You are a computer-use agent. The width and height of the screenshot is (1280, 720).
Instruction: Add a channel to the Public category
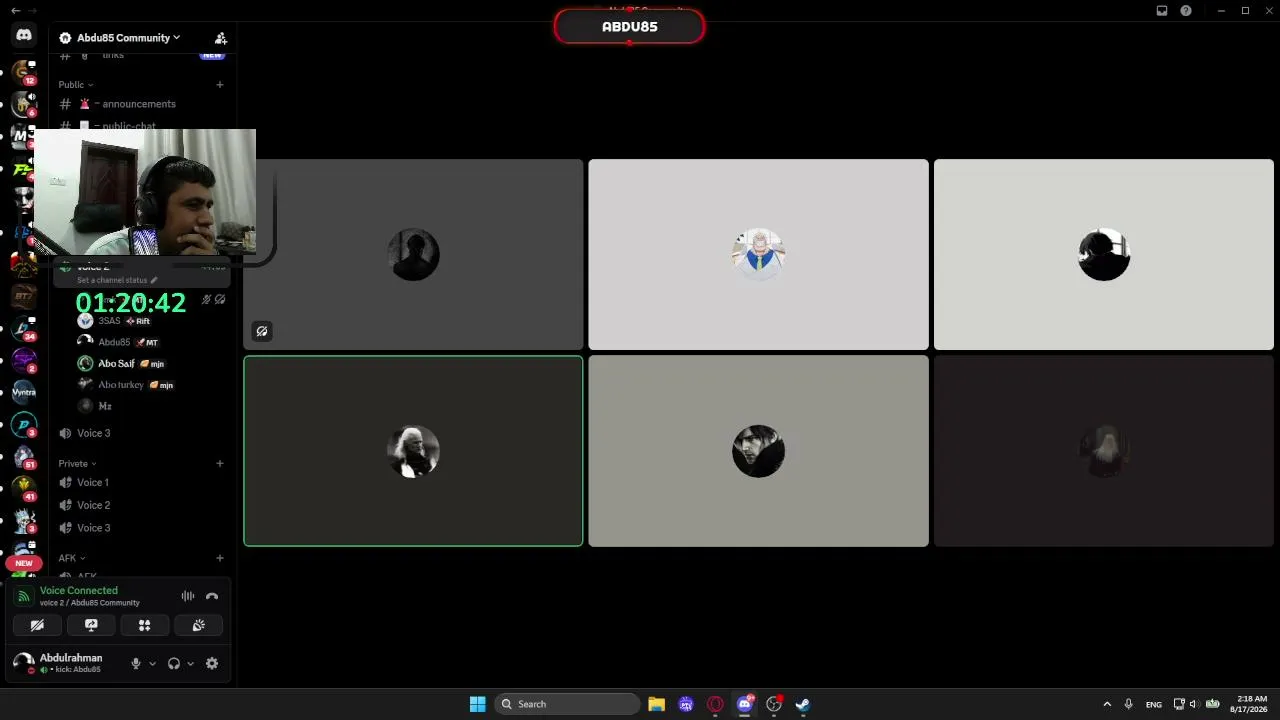[220, 84]
